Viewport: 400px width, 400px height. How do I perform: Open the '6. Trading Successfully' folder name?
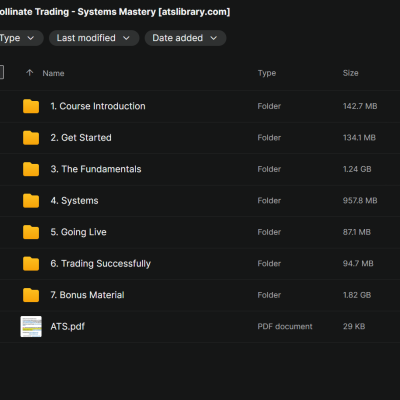101,264
